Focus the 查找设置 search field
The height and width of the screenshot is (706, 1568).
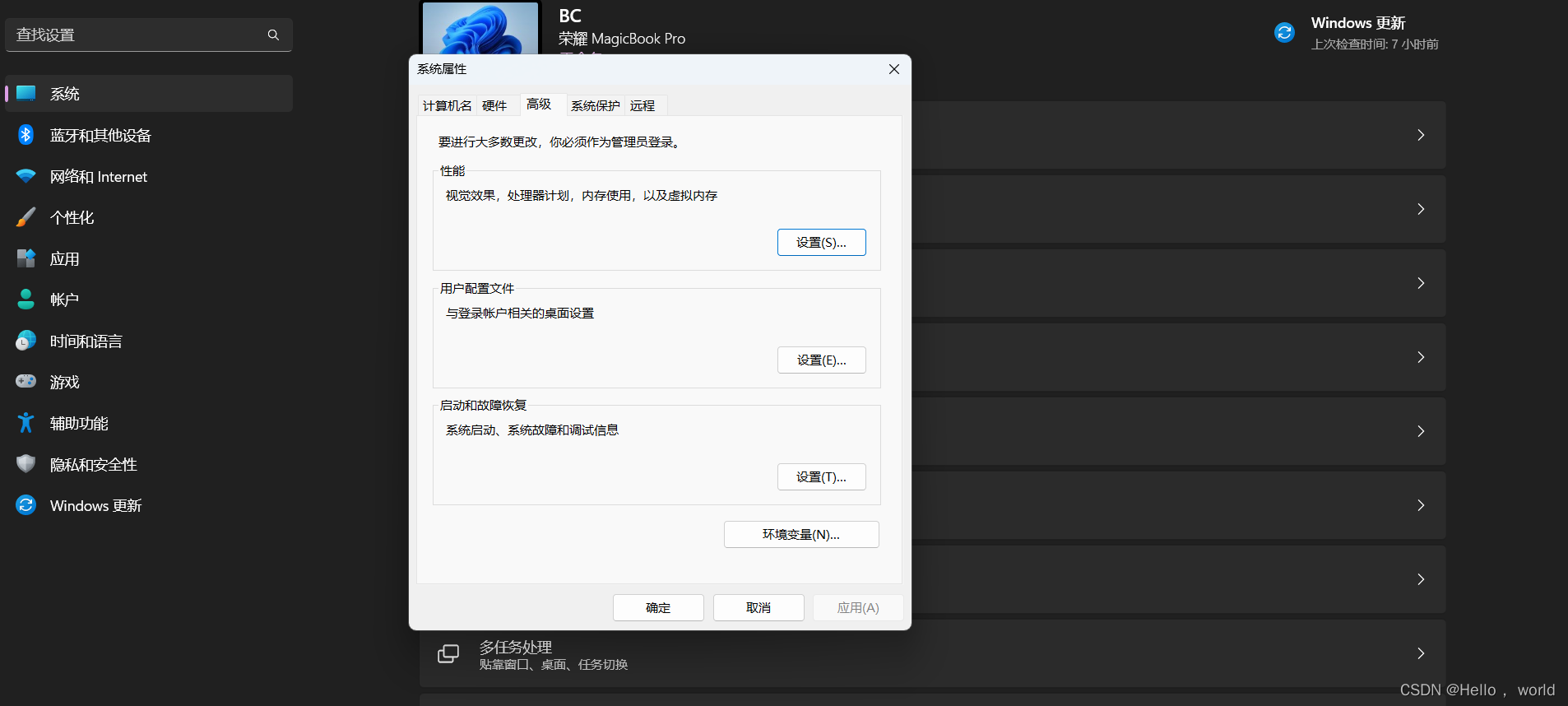pos(149,35)
